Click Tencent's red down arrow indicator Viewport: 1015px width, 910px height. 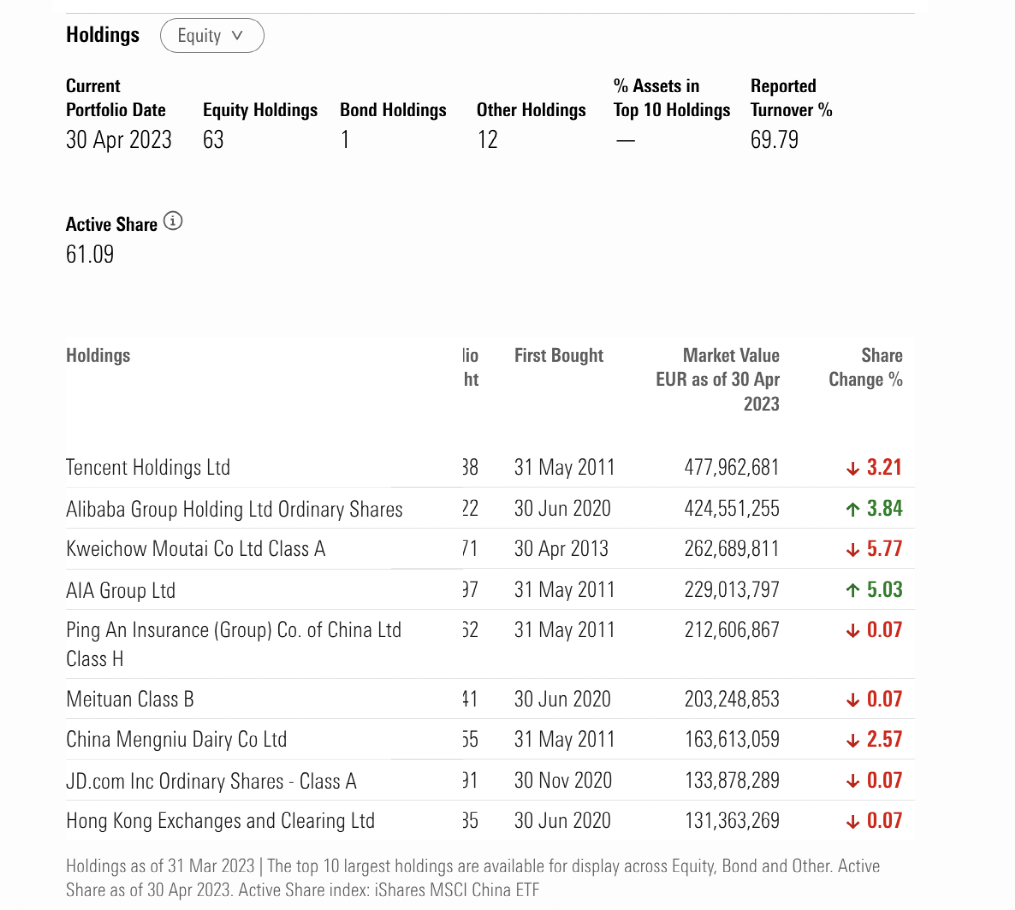click(x=852, y=468)
